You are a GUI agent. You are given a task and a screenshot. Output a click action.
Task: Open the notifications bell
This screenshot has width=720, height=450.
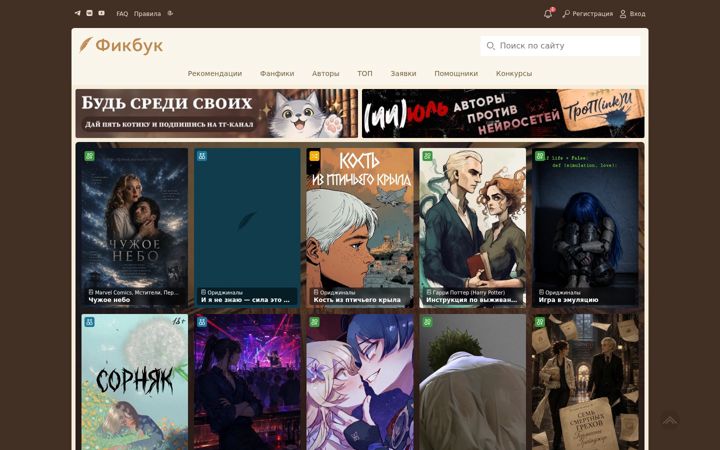(548, 14)
